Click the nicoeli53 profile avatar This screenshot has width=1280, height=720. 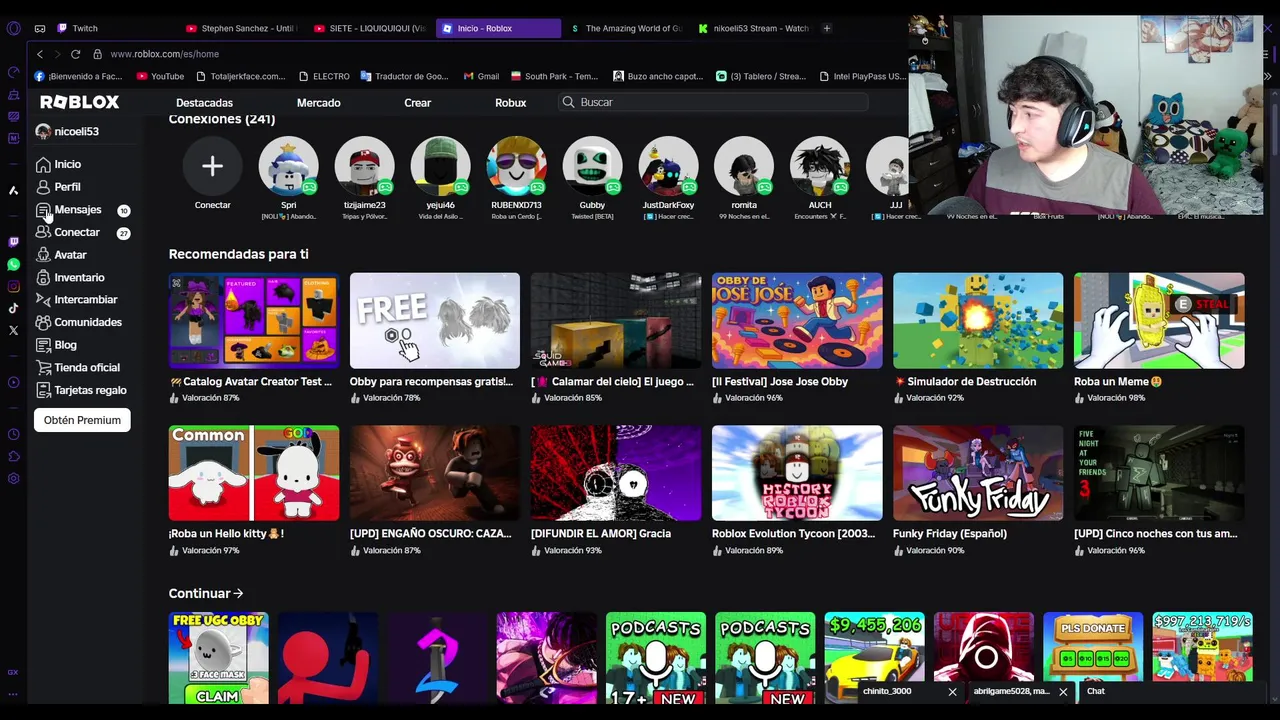tap(43, 131)
